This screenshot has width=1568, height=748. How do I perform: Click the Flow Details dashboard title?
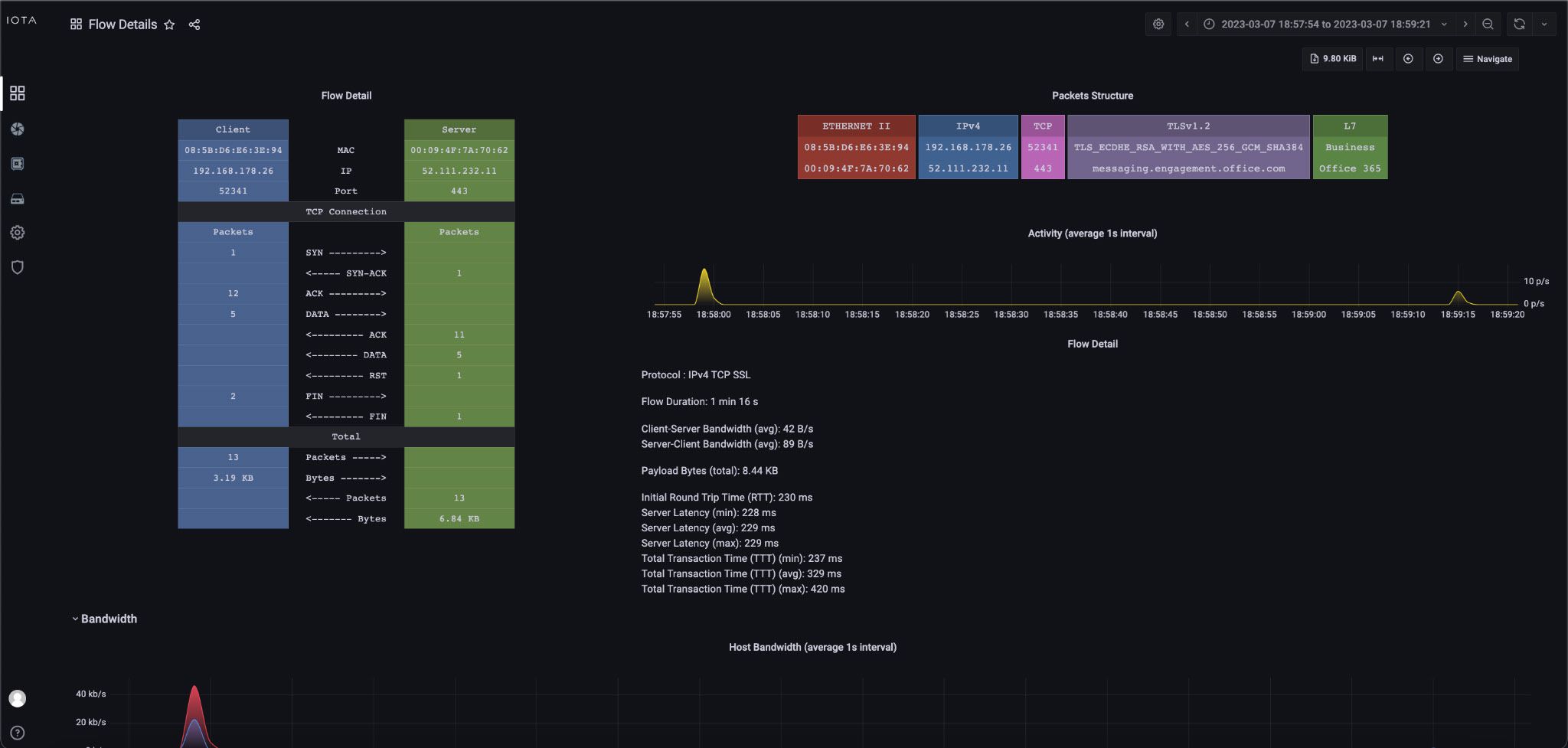tap(122, 24)
